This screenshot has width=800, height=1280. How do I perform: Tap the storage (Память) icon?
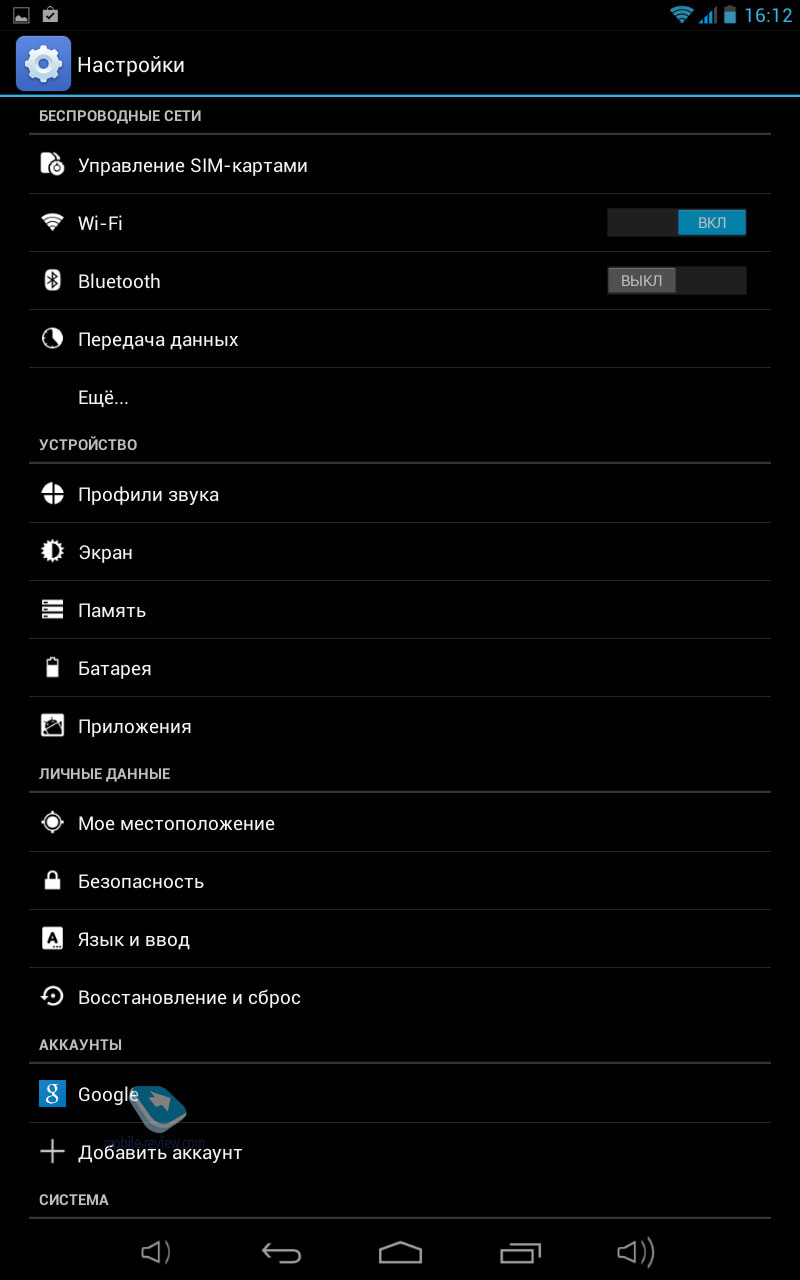pyautogui.click(x=52, y=610)
